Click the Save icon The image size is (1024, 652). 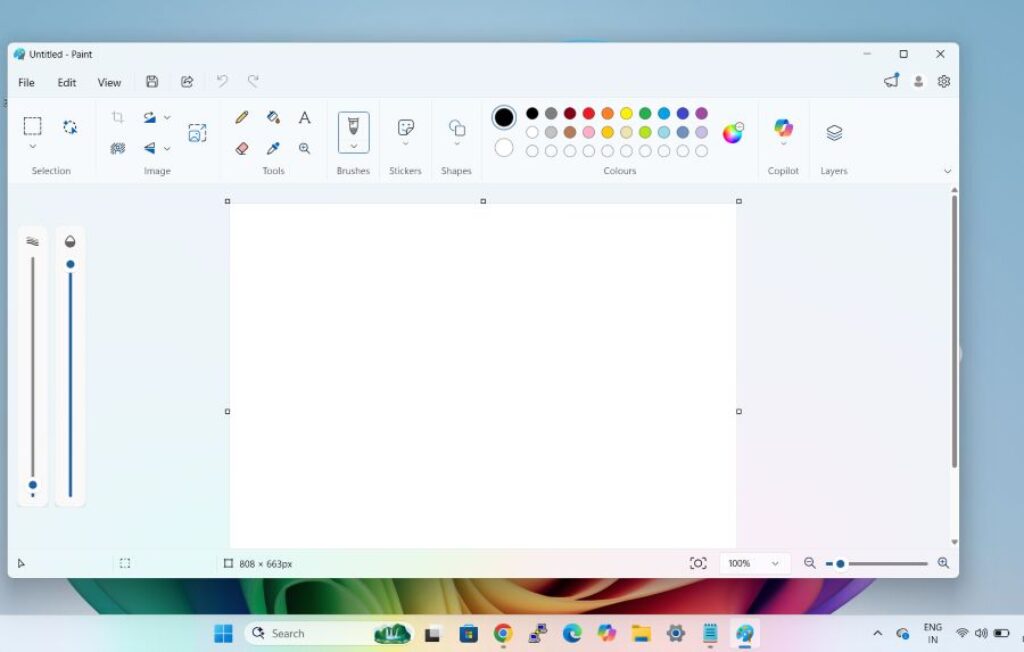(152, 82)
